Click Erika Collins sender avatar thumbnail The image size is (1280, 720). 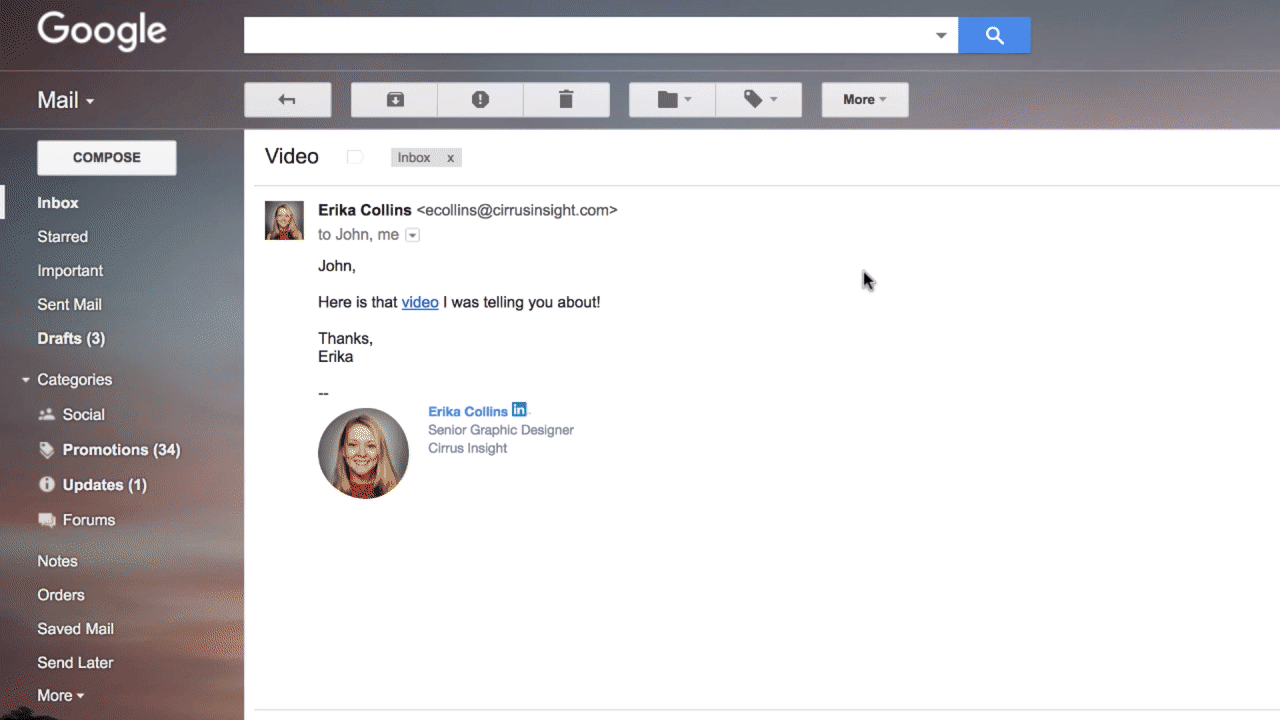pos(284,220)
